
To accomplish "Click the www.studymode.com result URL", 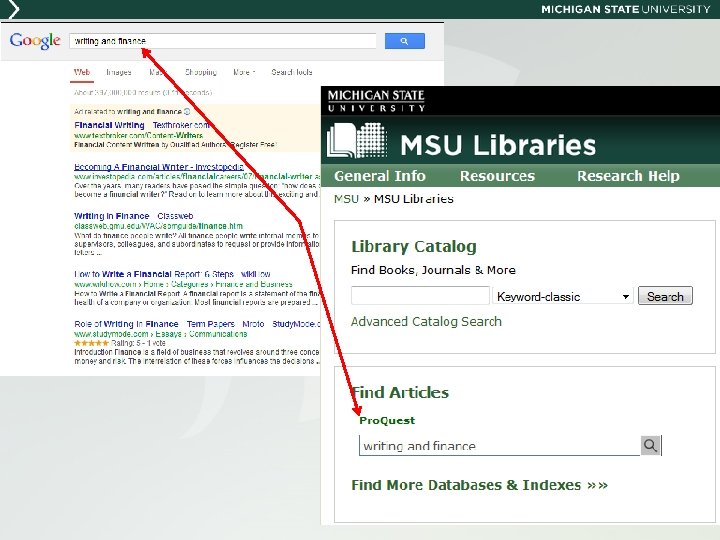I will (x=161, y=334).
